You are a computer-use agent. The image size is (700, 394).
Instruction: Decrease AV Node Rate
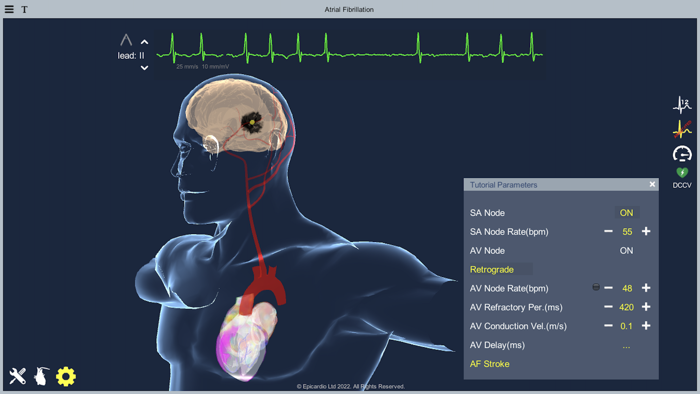[x=608, y=288]
